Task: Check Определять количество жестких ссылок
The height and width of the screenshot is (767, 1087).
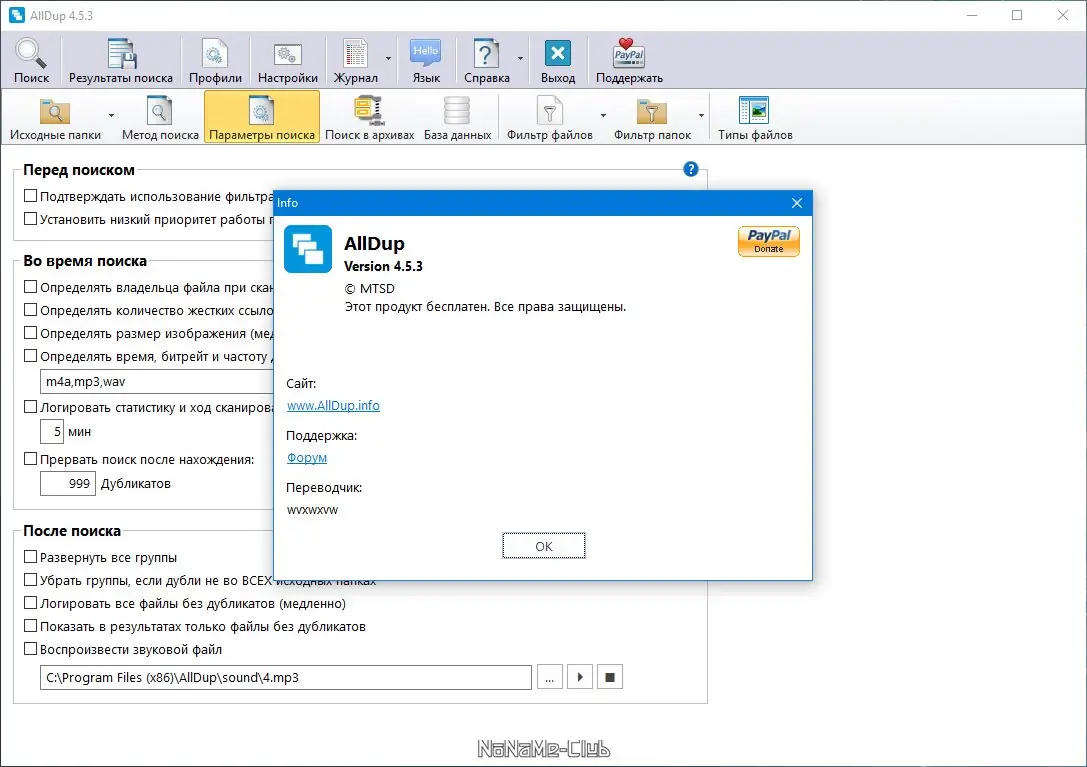Action: (31, 309)
